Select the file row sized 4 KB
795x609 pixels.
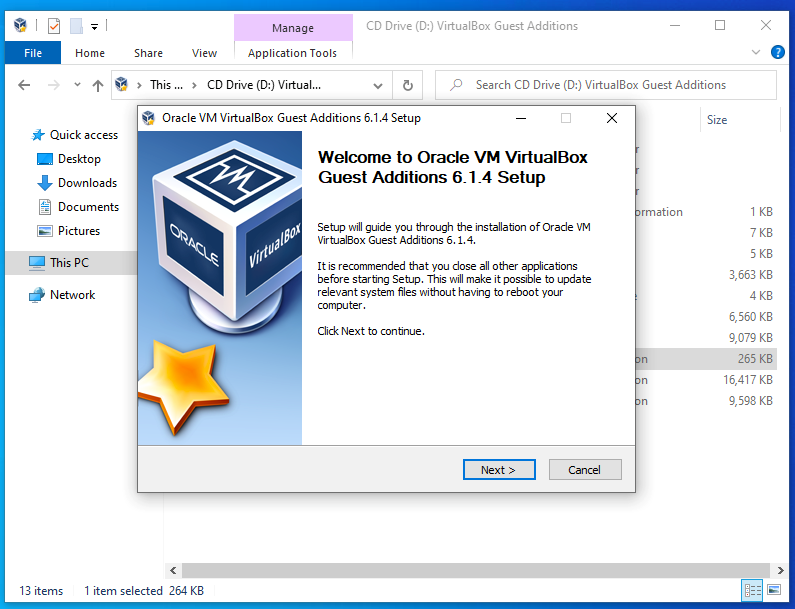[x=706, y=296]
